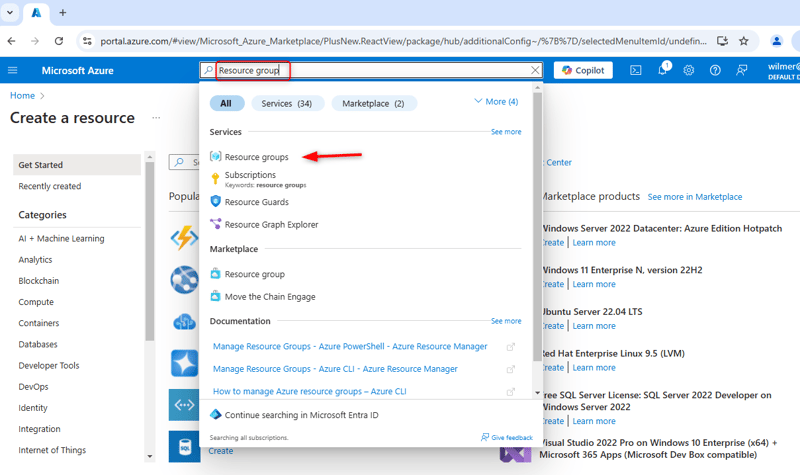Click Give feedback in search panel
This screenshot has width=800, height=475.
point(507,438)
